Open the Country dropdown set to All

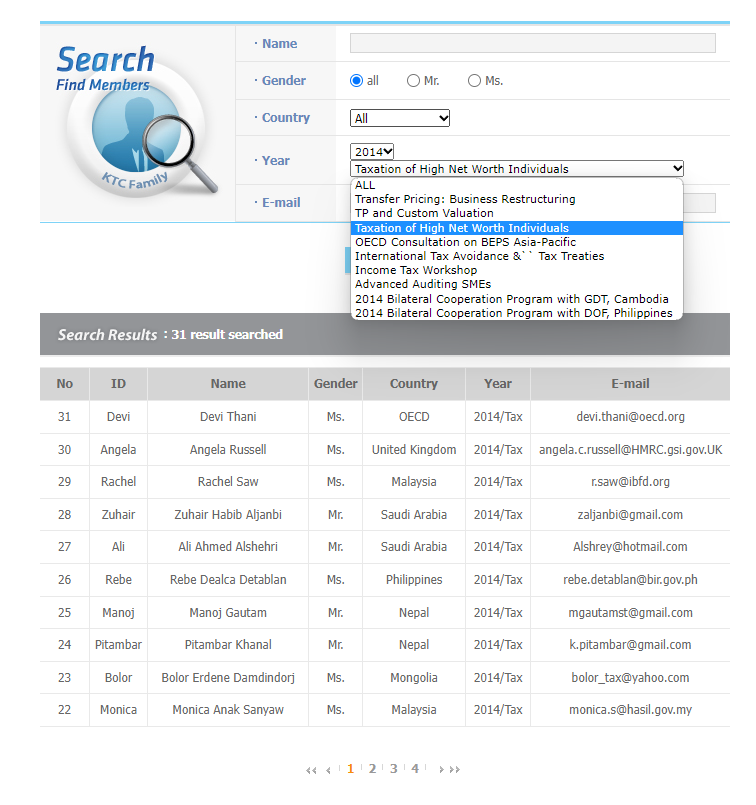coord(400,118)
